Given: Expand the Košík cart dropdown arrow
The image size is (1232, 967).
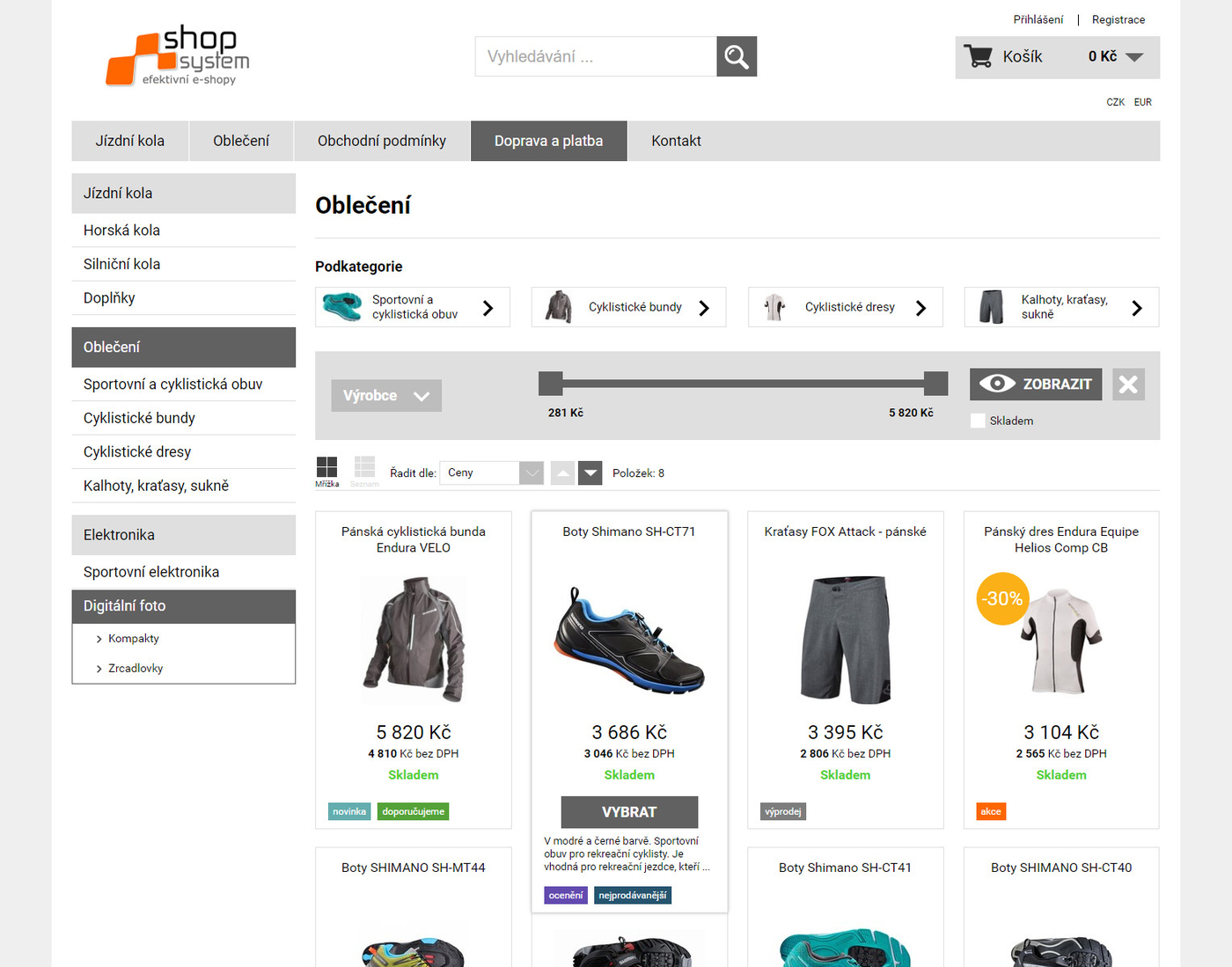Looking at the screenshot, I should [x=1134, y=57].
